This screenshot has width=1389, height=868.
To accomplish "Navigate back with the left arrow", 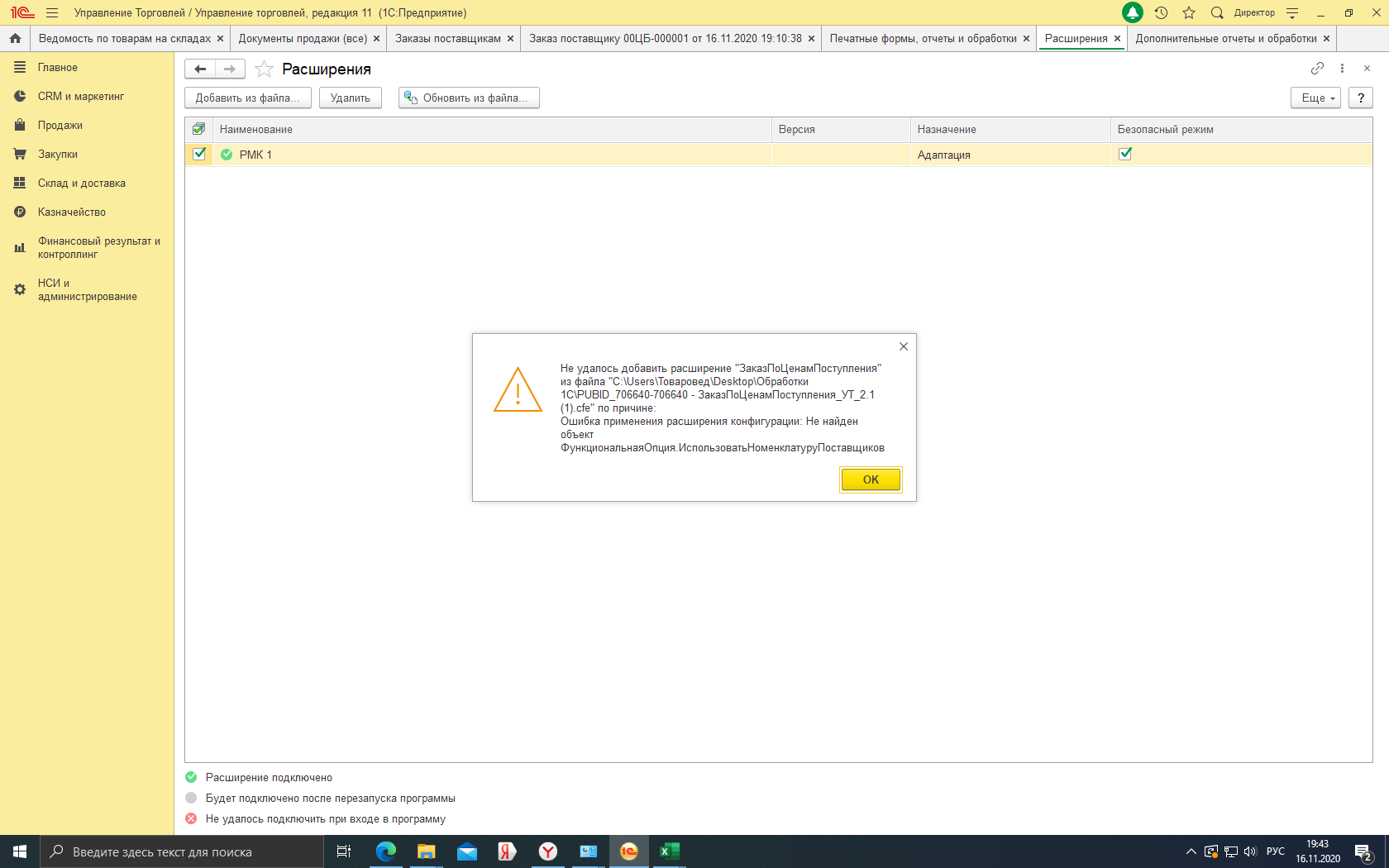I will coord(200,69).
